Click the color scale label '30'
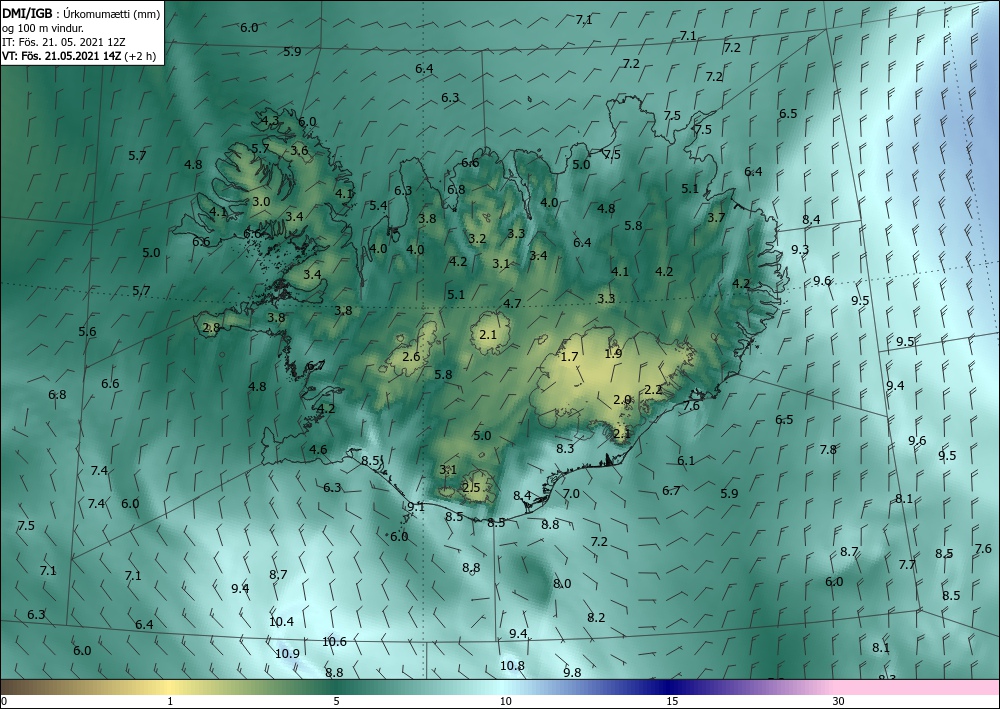1000x709 pixels. (x=839, y=702)
